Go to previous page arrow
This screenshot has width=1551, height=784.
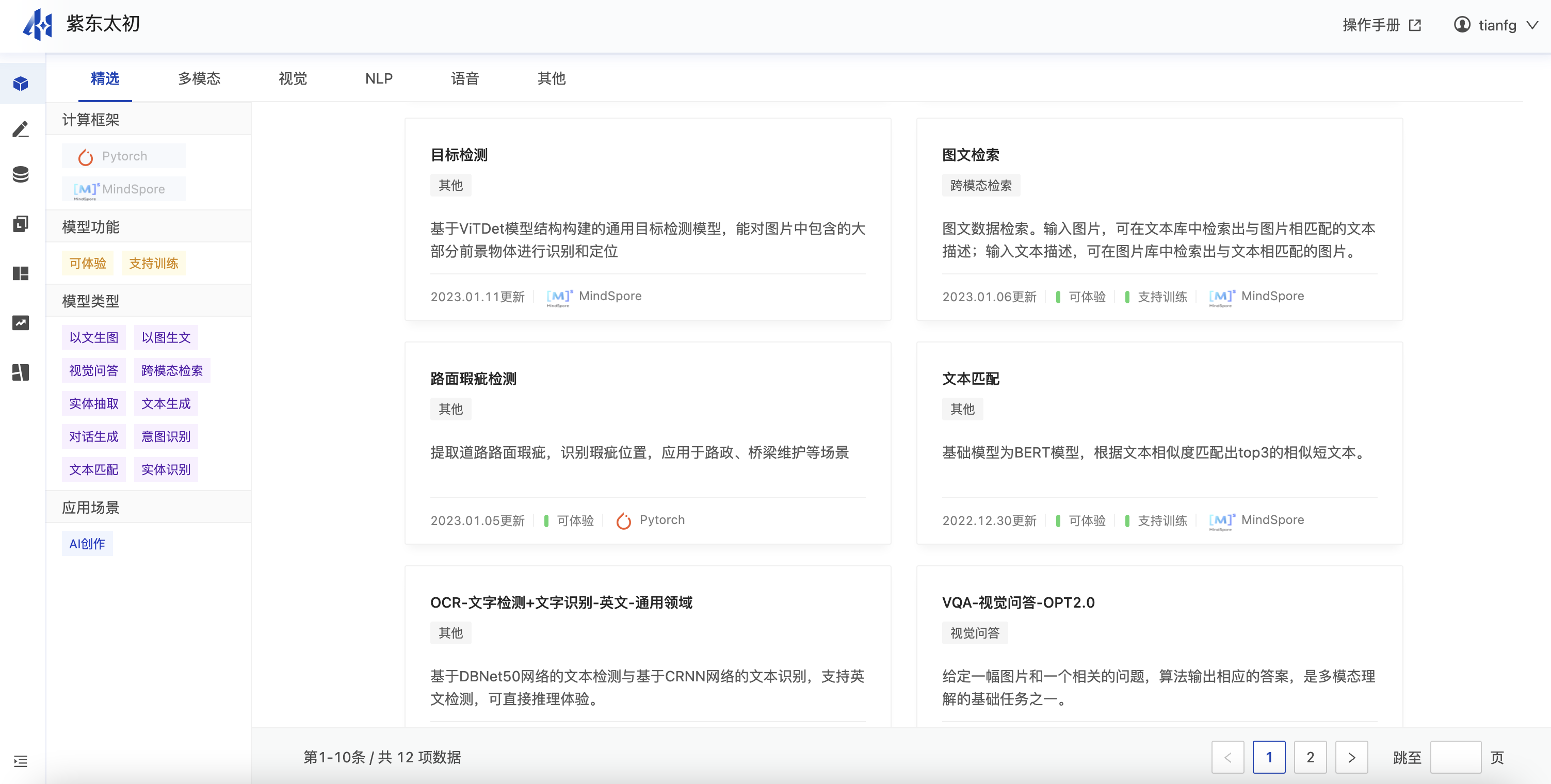coord(1227,758)
